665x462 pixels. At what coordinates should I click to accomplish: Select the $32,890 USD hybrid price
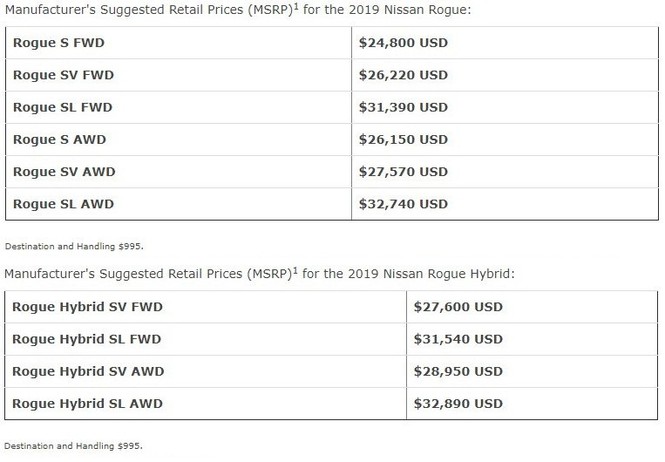click(458, 403)
